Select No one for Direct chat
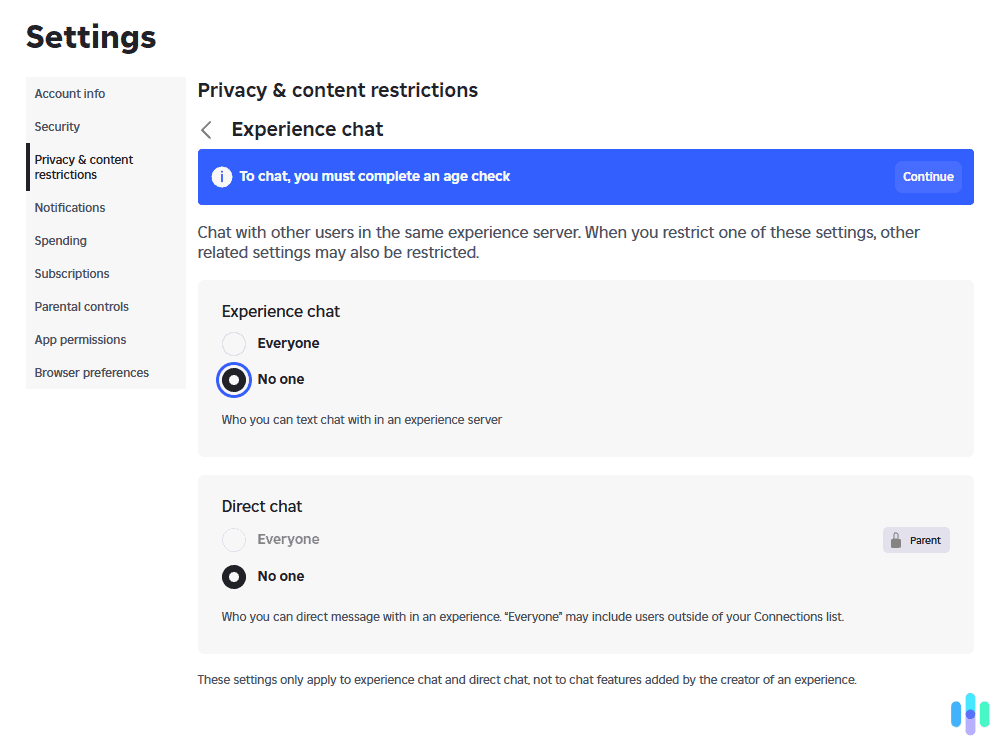Image resolution: width=1004 pixels, height=750 pixels. coord(234,577)
